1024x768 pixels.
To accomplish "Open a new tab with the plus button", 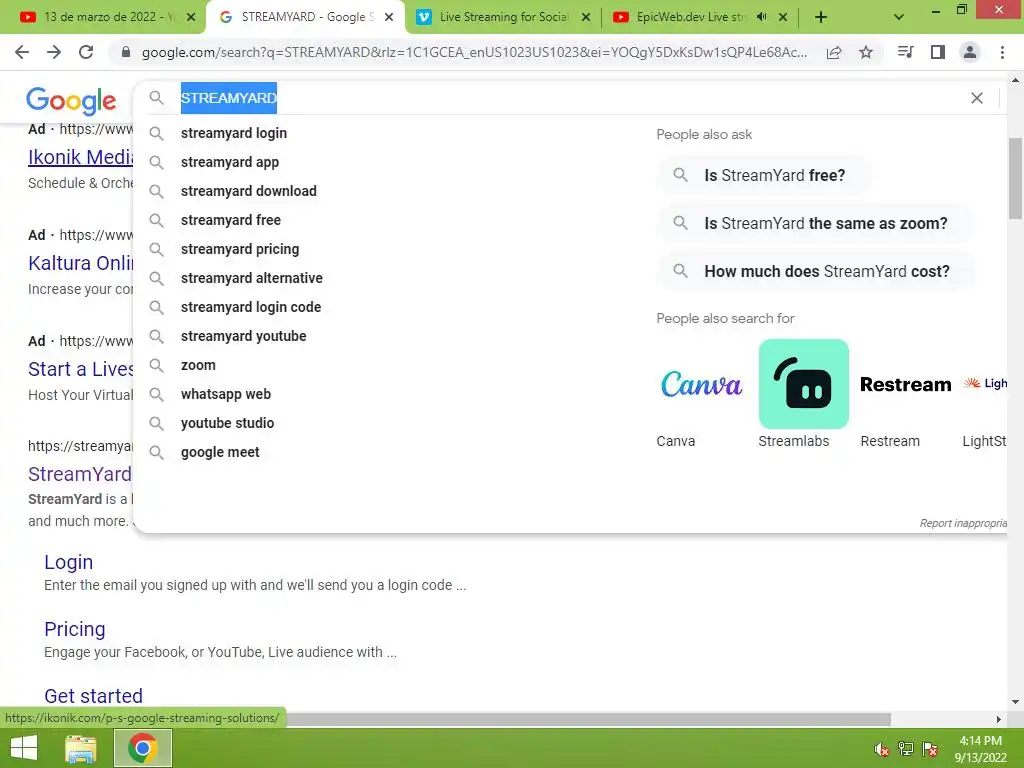I will click(821, 18).
